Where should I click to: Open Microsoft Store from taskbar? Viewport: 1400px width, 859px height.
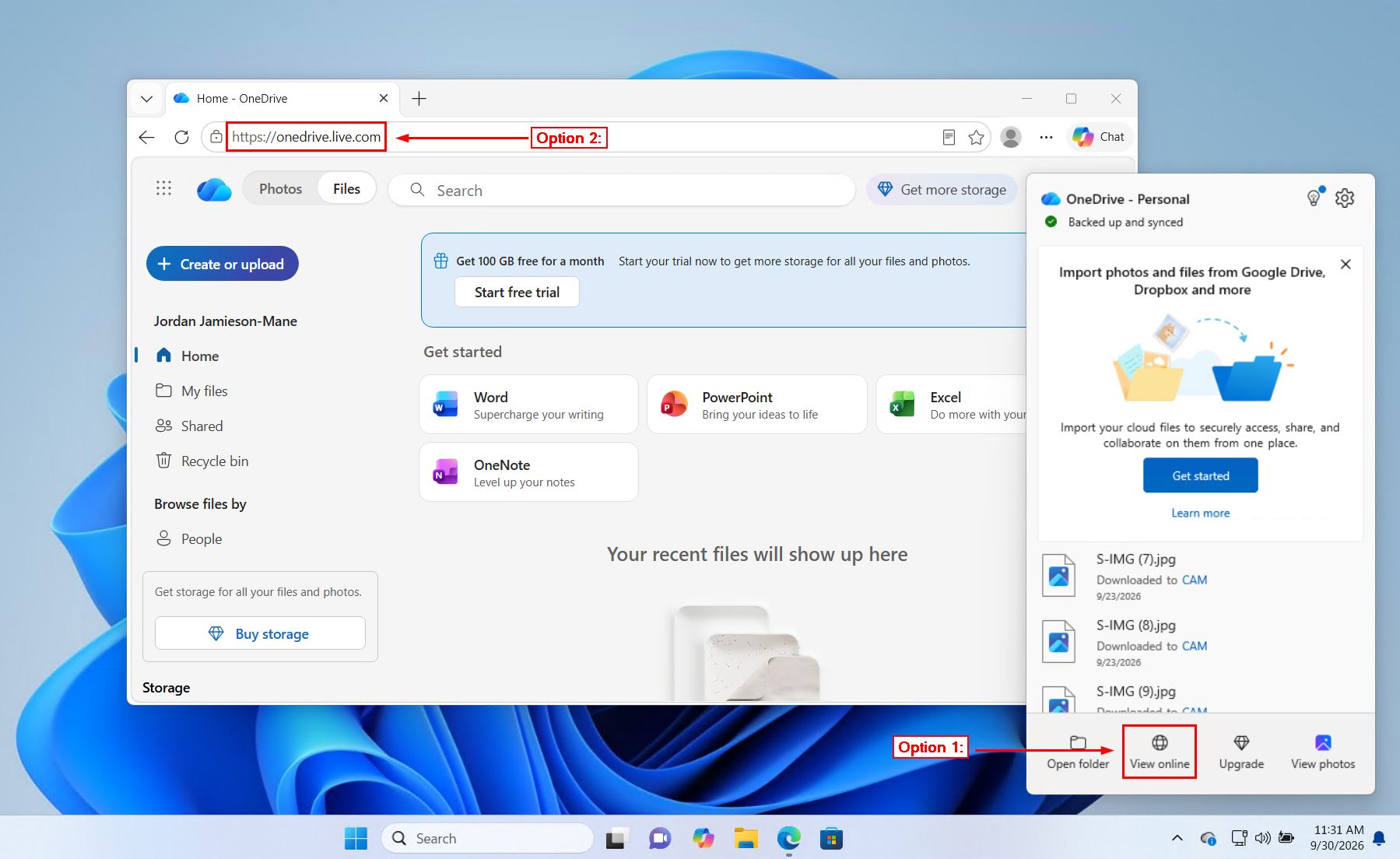click(831, 838)
